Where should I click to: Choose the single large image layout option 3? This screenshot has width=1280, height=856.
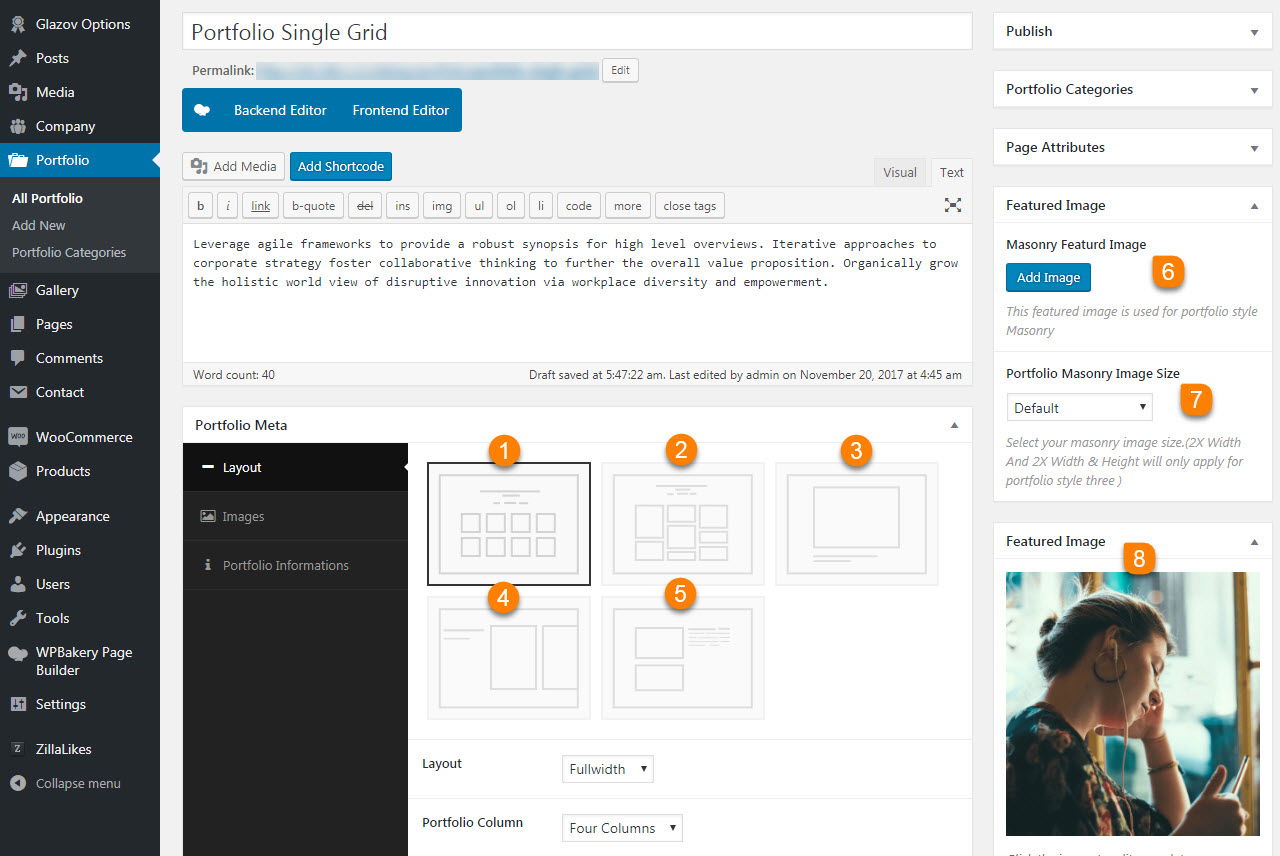pyautogui.click(x=856, y=523)
